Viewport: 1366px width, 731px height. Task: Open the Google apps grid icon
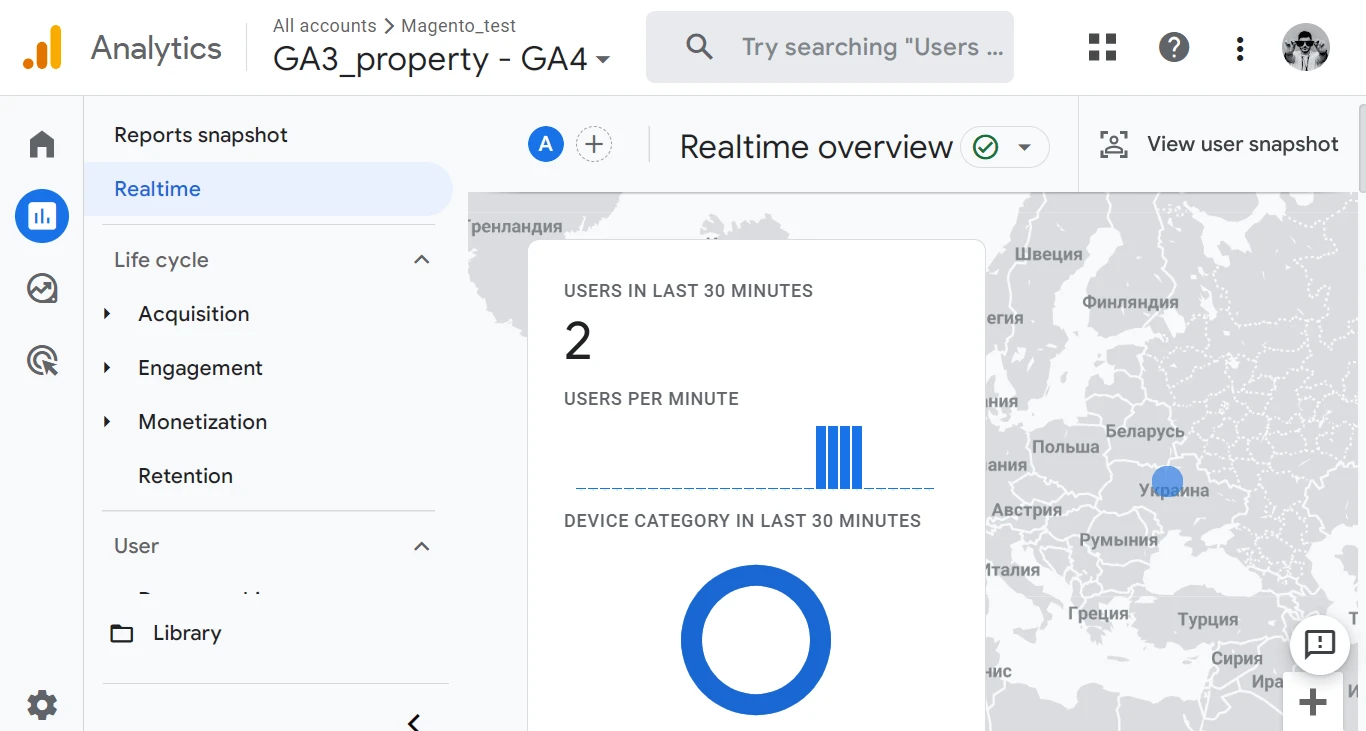[x=1102, y=47]
